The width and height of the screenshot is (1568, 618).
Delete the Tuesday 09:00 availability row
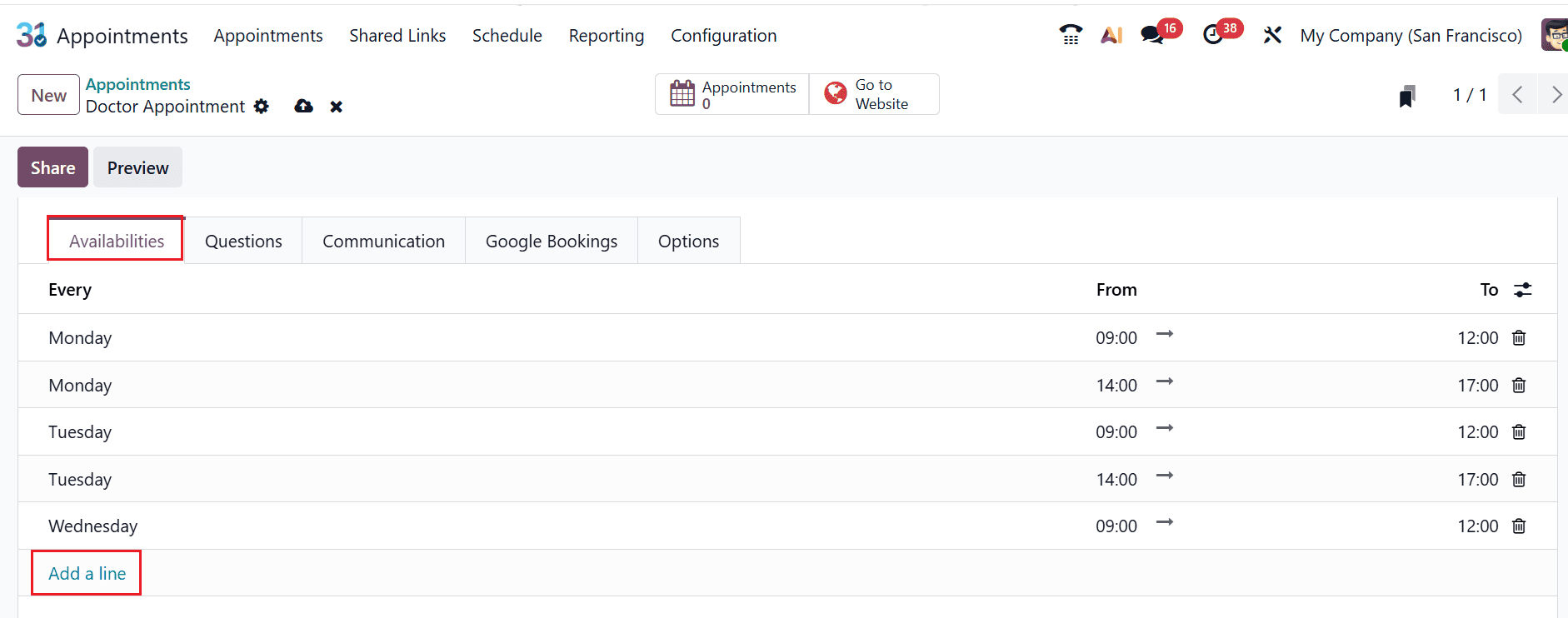[x=1519, y=431]
